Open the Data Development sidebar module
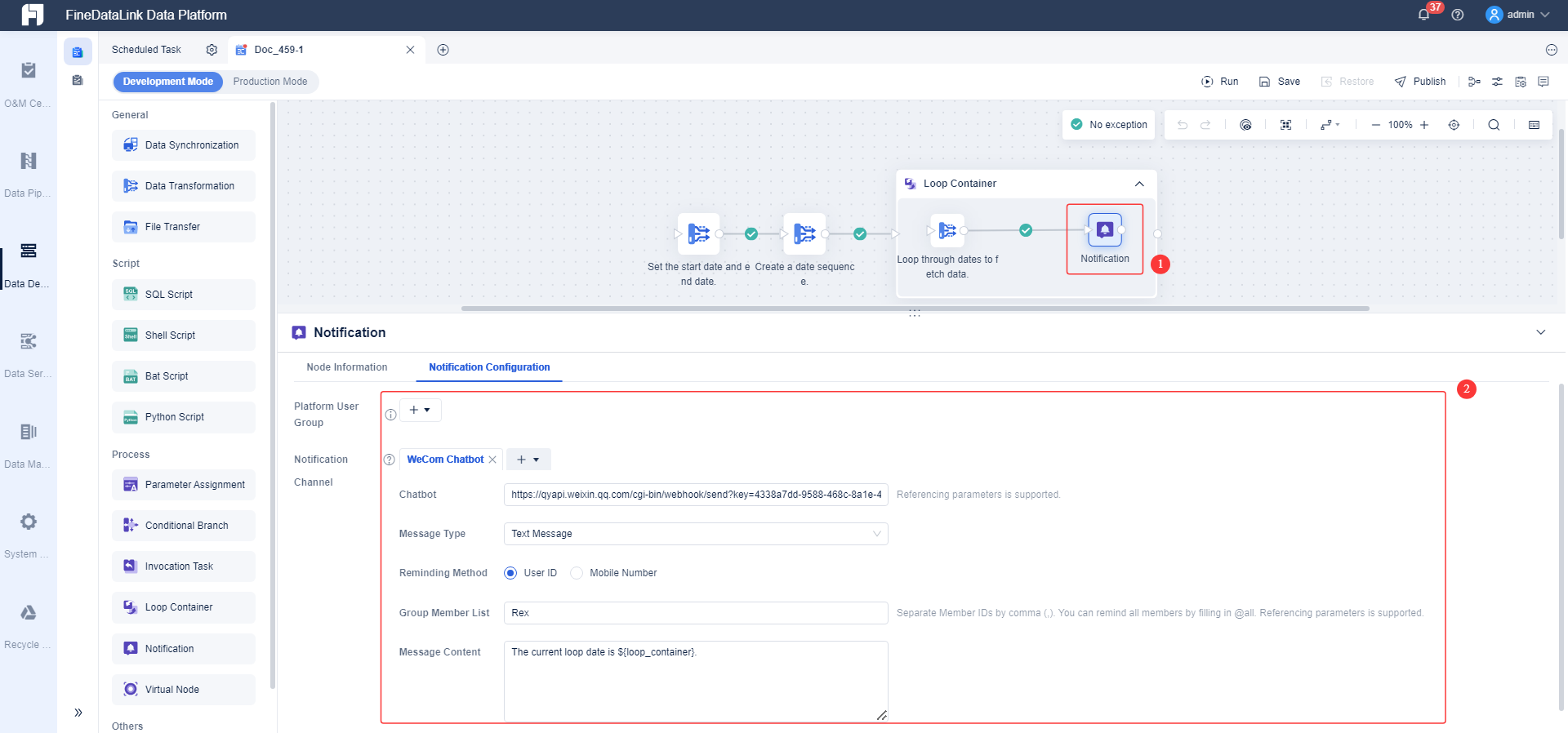 [29, 263]
